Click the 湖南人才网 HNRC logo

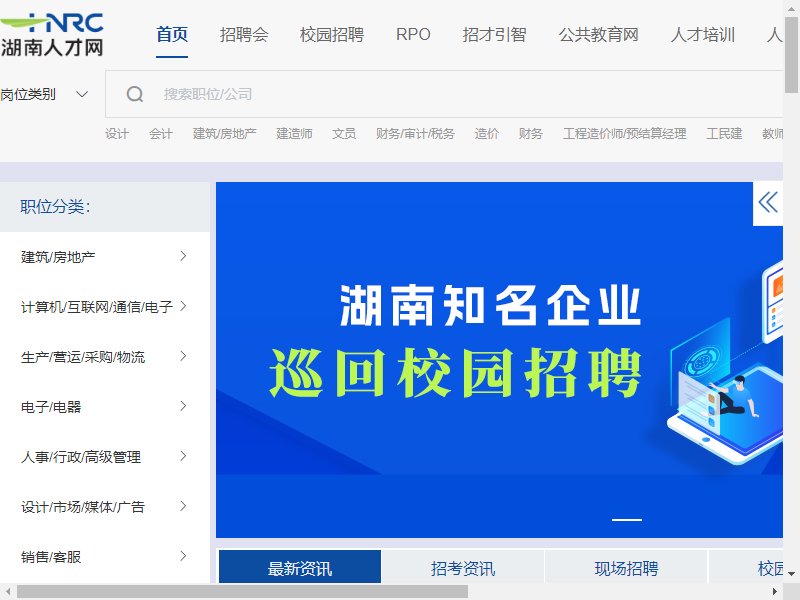tap(52, 35)
